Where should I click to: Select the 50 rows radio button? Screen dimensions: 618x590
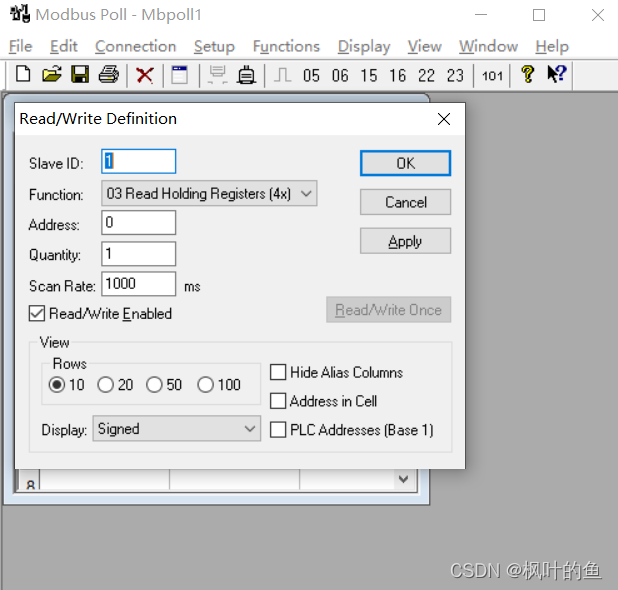tap(154, 385)
